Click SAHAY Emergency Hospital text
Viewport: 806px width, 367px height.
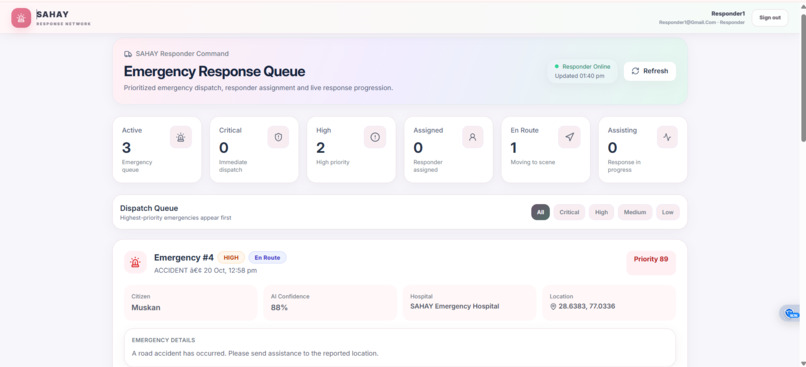tap(454, 306)
